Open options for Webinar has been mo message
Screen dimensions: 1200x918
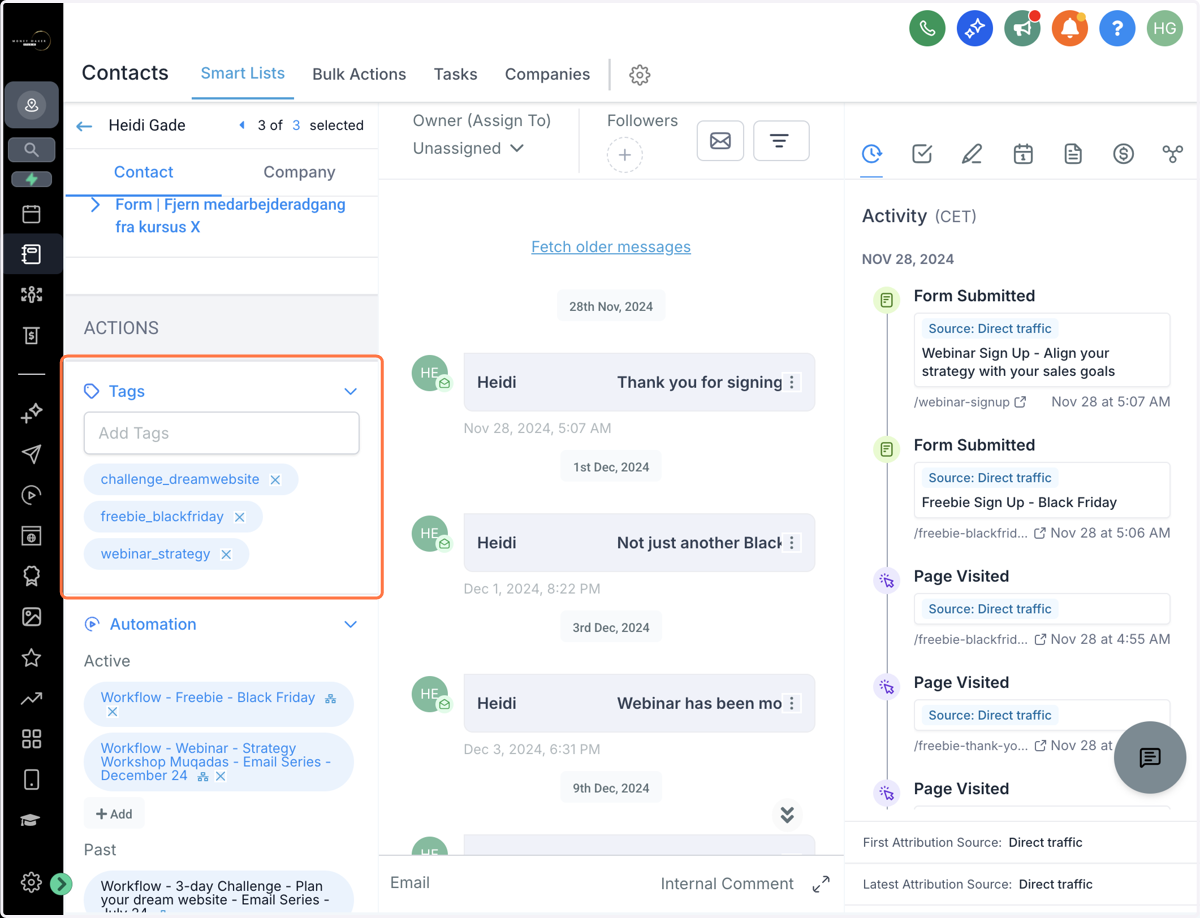tap(792, 703)
